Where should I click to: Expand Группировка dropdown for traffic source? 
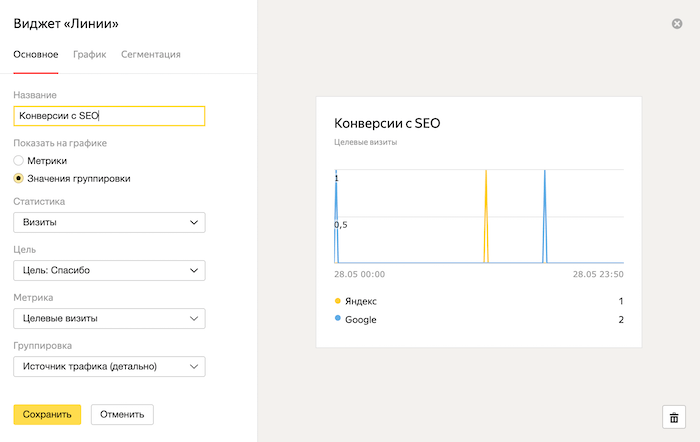[109, 367]
